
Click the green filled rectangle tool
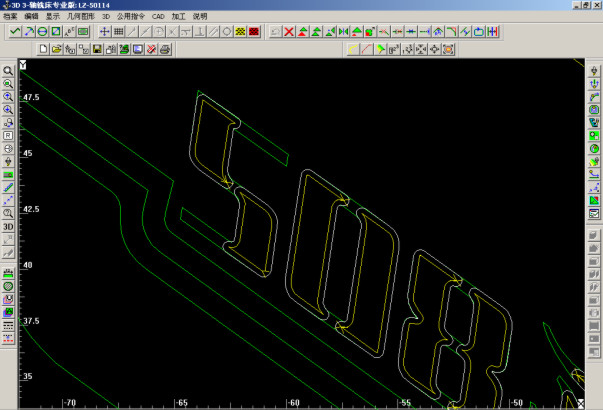83,32
